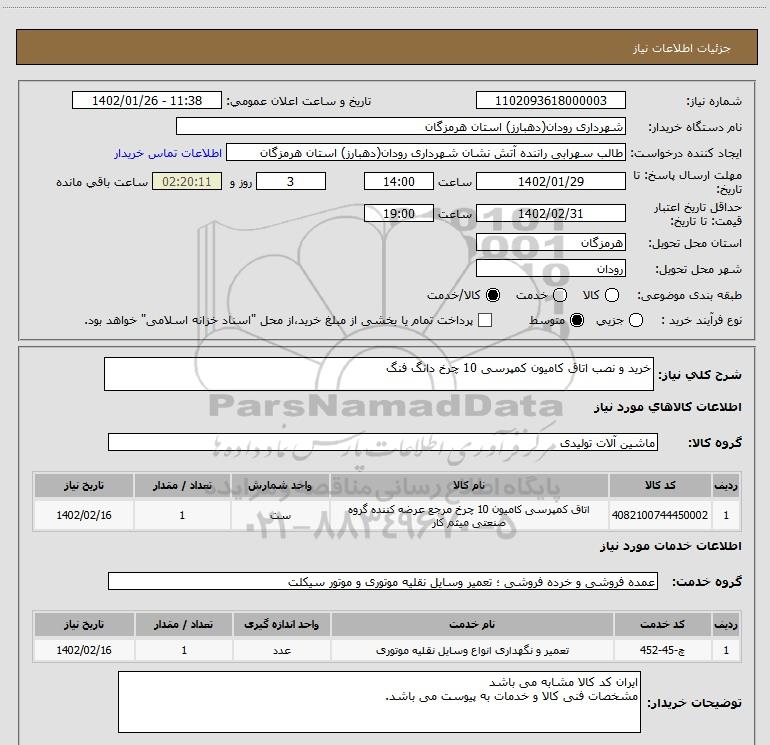
Task: Click goods row date 1402/02/16
Action: pyautogui.click(x=84, y=515)
